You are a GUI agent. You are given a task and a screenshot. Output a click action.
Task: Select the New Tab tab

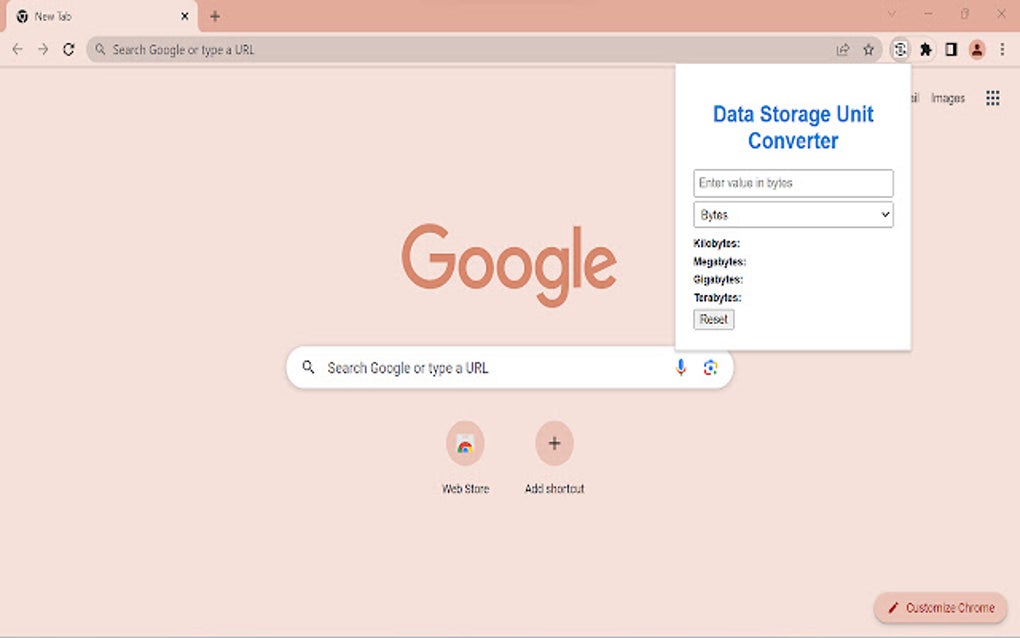(x=101, y=16)
